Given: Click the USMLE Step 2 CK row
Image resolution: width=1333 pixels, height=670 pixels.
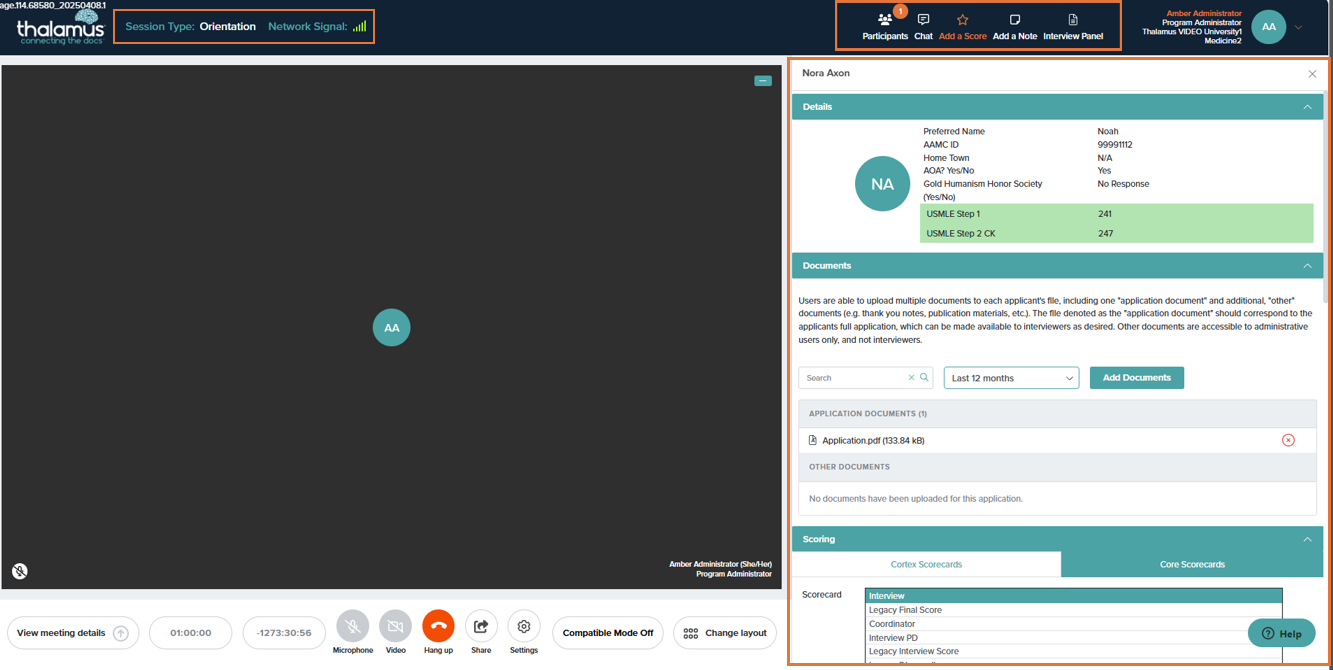Looking at the screenshot, I should click(1116, 234).
